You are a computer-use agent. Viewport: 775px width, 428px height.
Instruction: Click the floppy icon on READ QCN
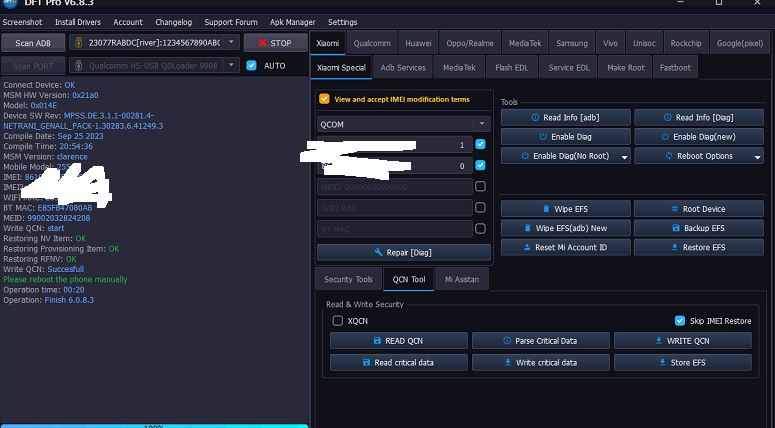(x=377, y=341)
